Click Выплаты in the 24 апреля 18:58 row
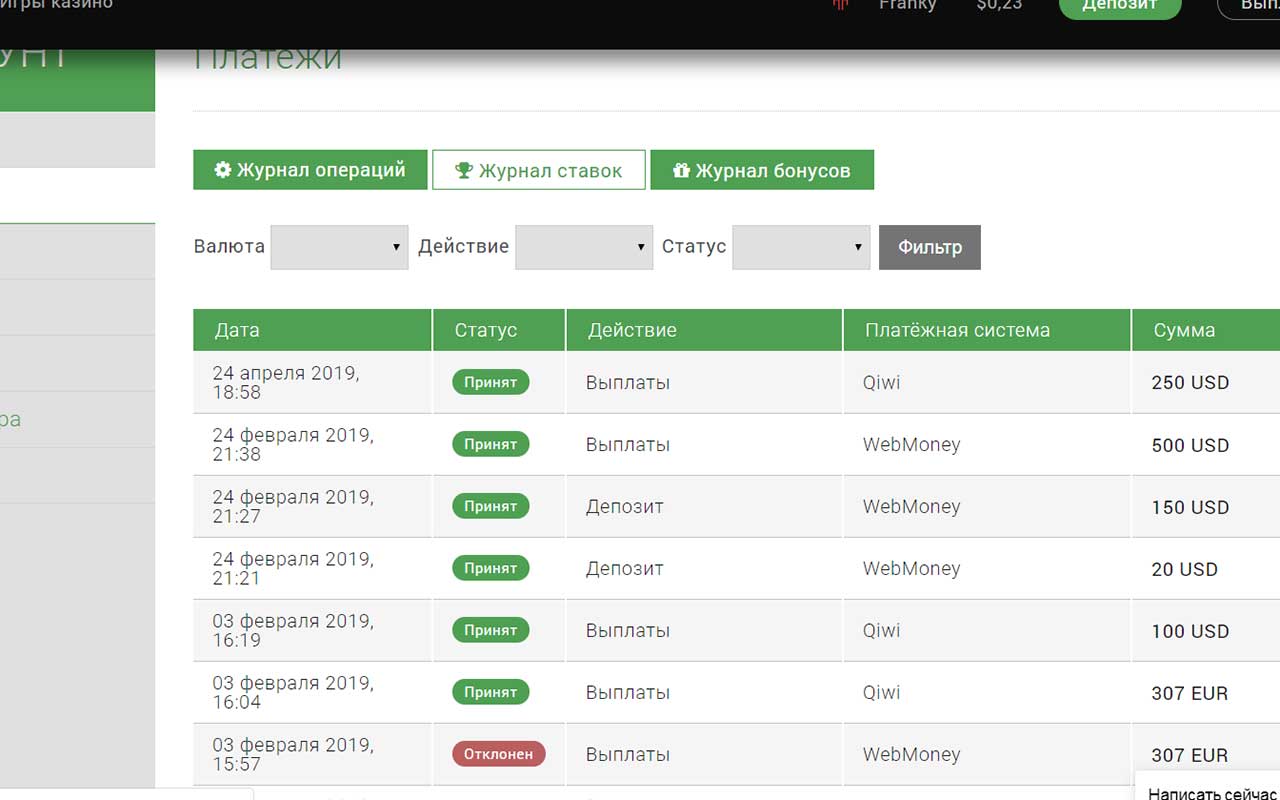 click(x=628, y=383)
